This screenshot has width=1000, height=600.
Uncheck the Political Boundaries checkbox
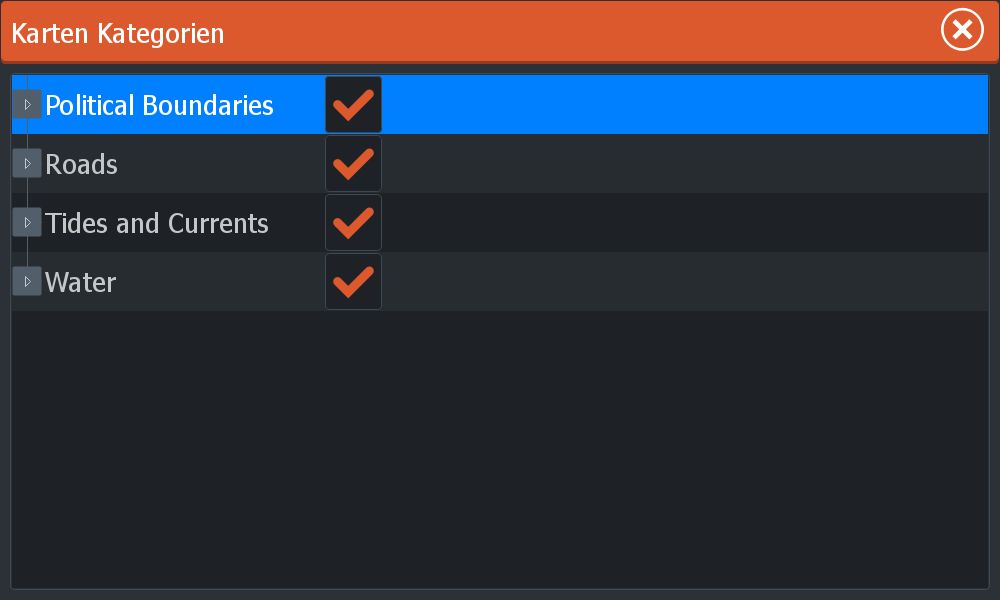tap(353, 105)
